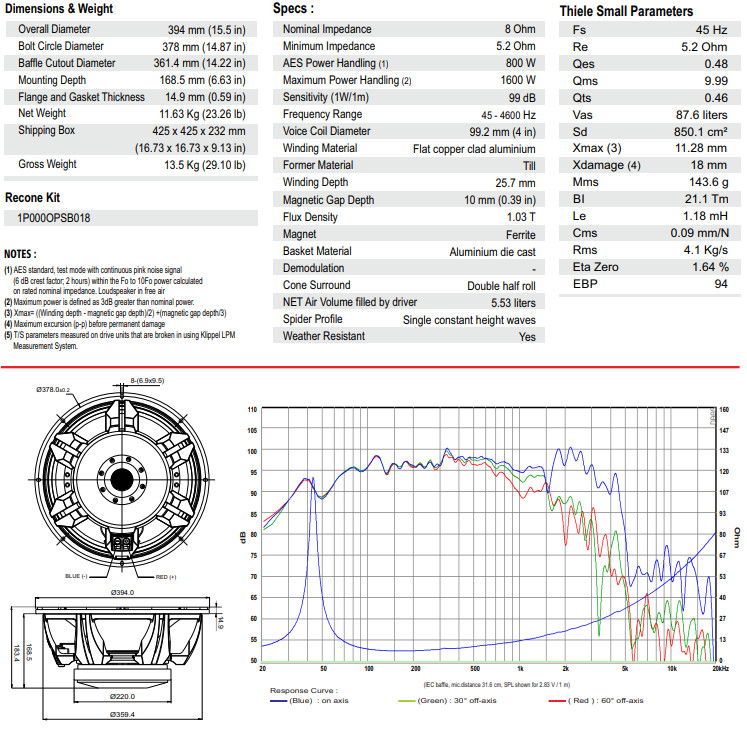The width and height of the screenshot is (747, 729).
Task: Select Spider Profile 'Single constant height waves'
Action: (469, 320)
